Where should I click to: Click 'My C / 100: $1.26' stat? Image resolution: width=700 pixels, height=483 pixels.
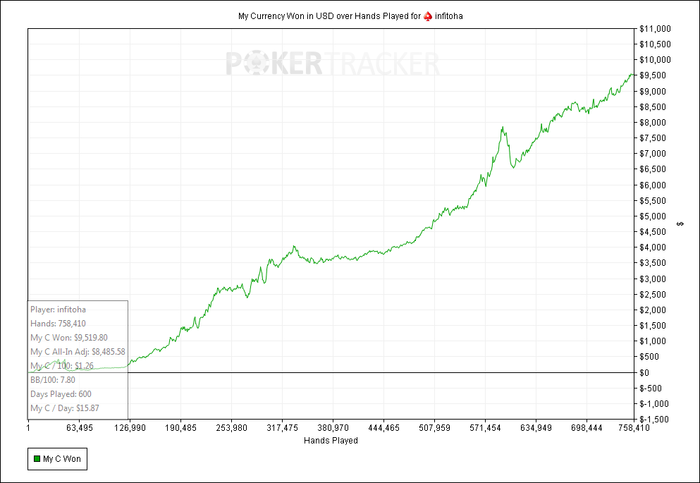[x=62, y=366]
